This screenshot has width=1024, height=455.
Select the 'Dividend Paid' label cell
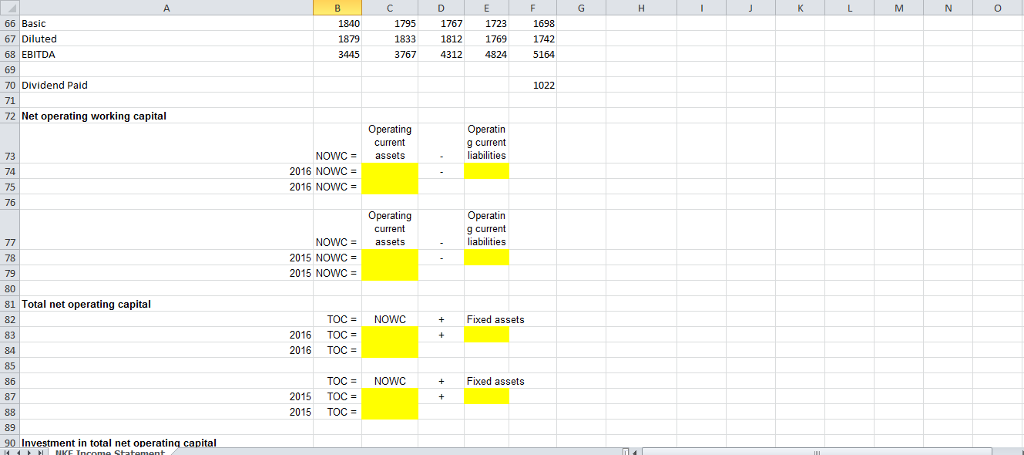pos(167,86)
